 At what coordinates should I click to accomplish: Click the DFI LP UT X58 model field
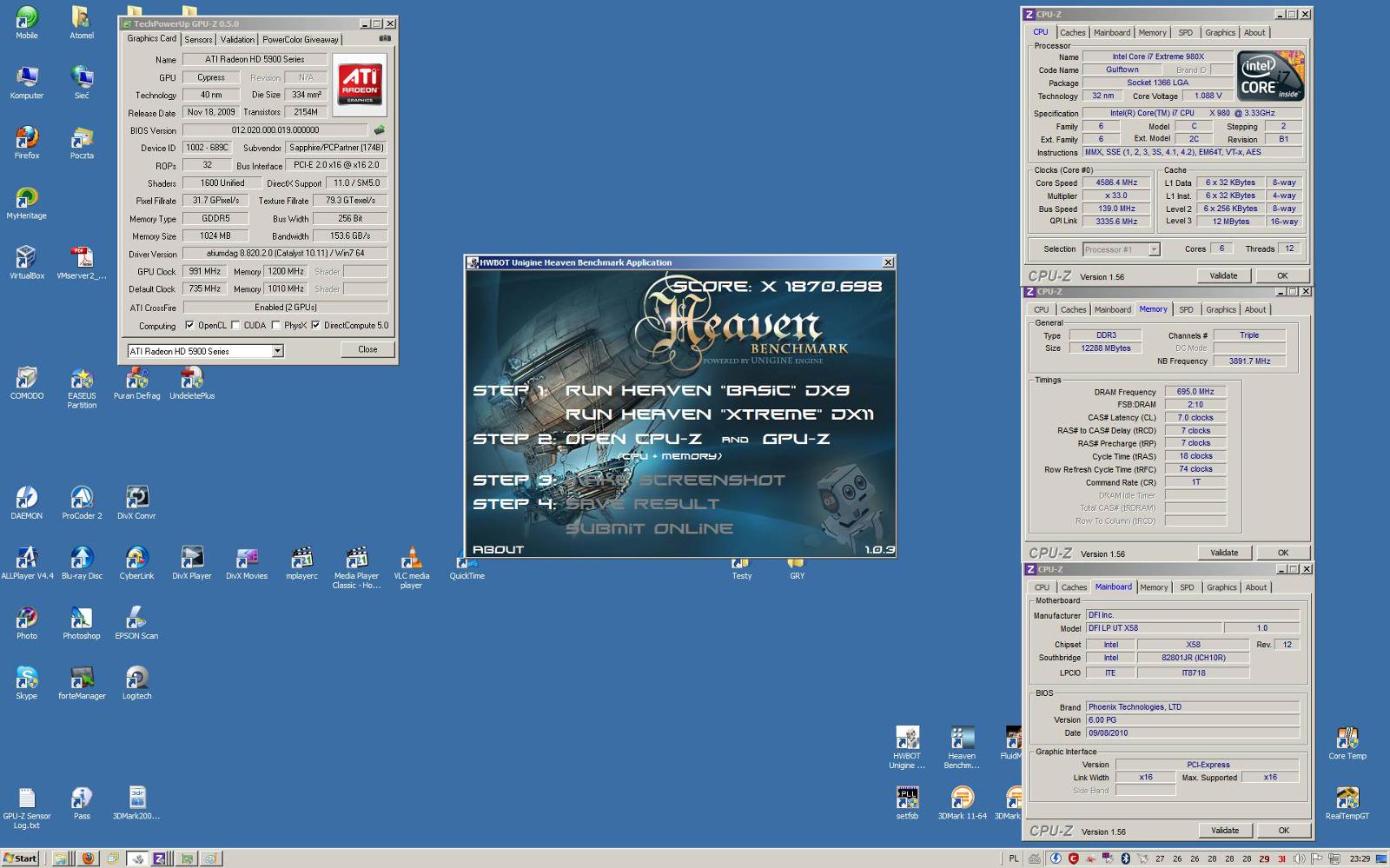click(x=1153, y=628)
